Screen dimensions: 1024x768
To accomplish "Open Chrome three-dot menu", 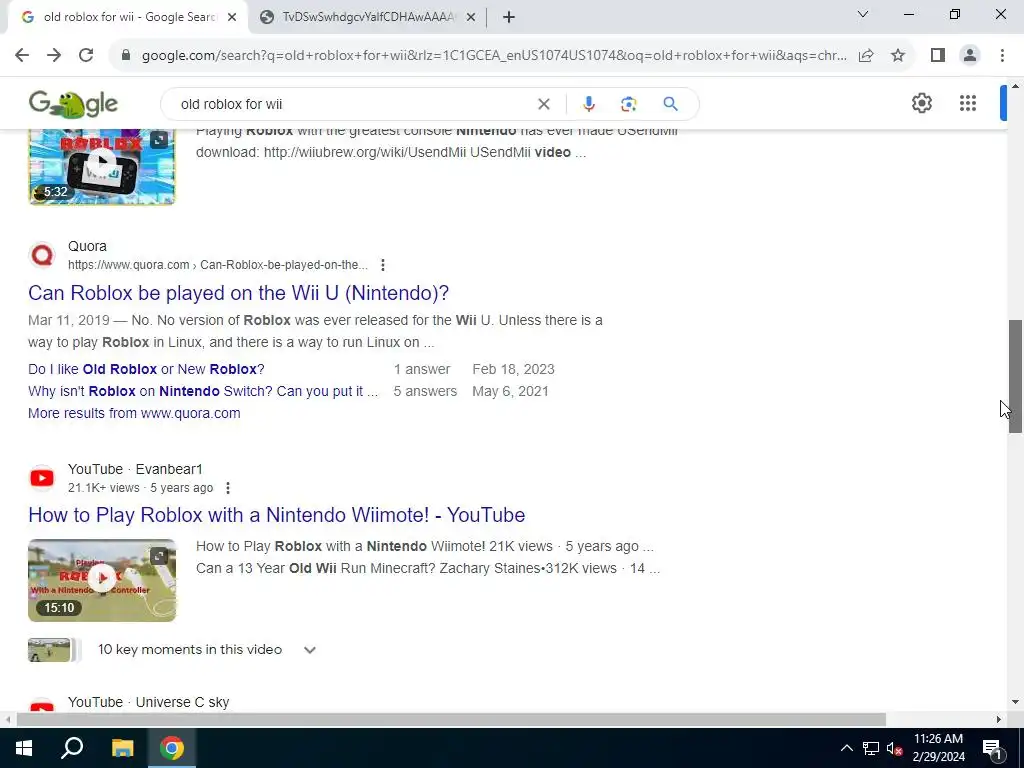I will click(1002, 56).
